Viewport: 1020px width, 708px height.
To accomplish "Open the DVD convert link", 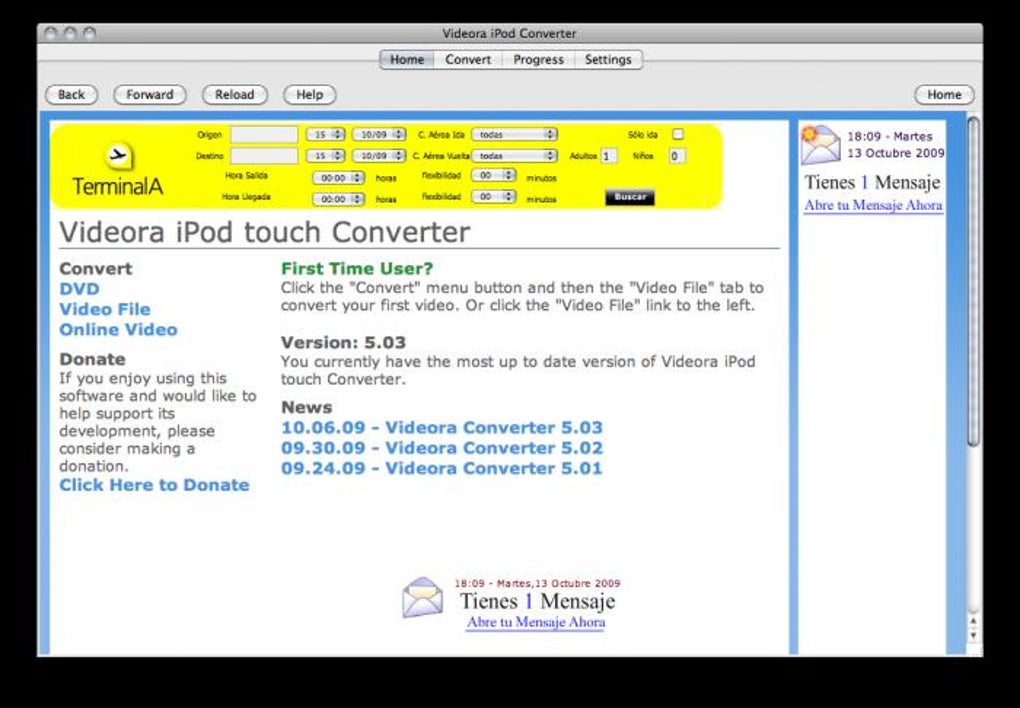I will pyautogui.click(x=79, y=289).
